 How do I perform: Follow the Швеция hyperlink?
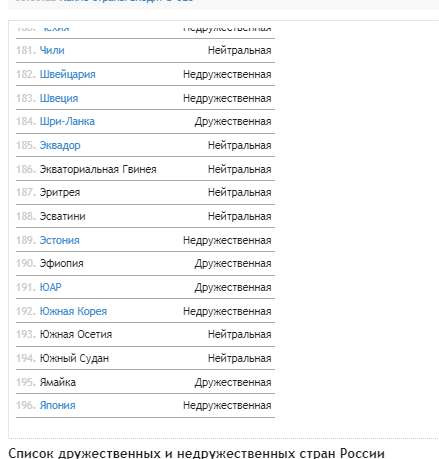[59, 98]
